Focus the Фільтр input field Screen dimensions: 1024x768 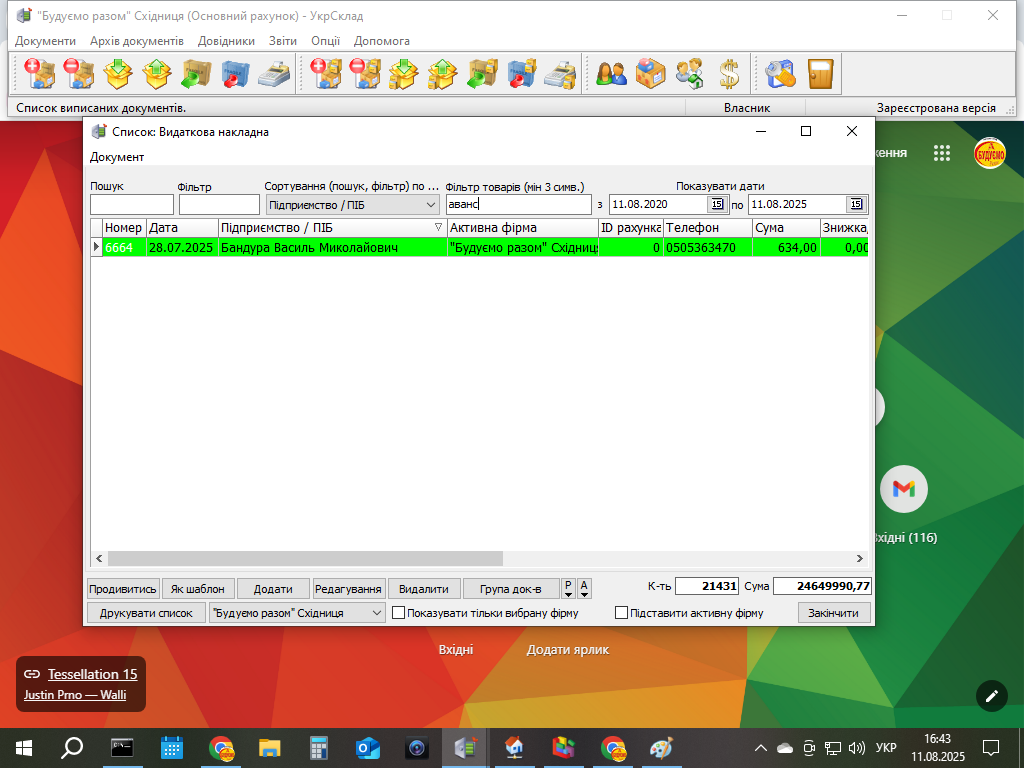pos(219,204)
